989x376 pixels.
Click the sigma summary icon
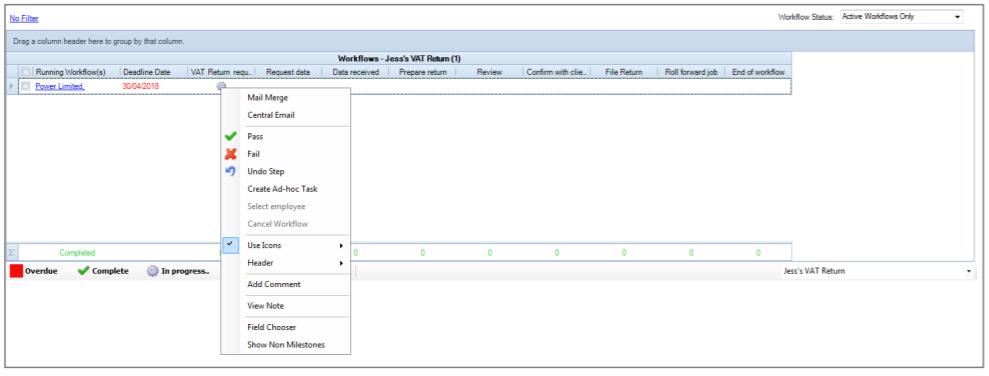point(11,253)
